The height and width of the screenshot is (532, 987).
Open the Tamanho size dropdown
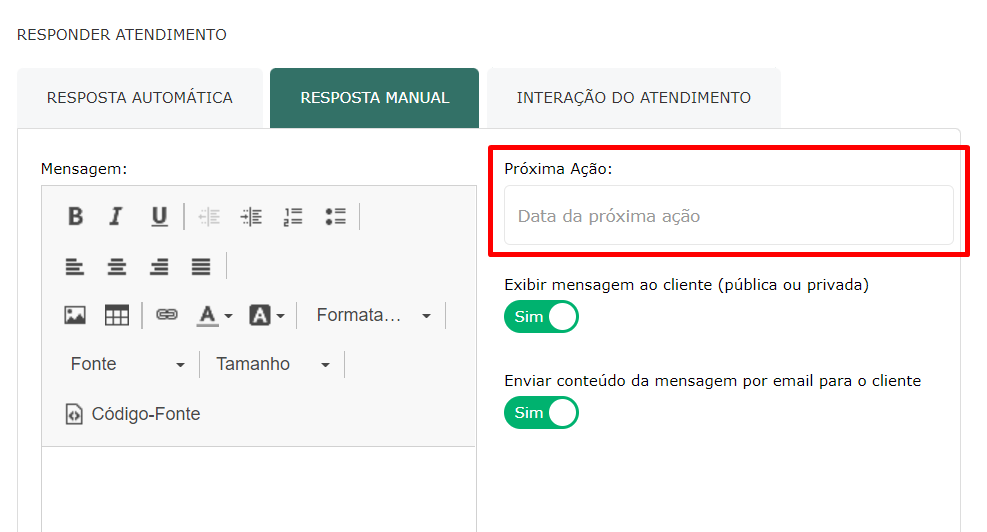tap(273, 364)
